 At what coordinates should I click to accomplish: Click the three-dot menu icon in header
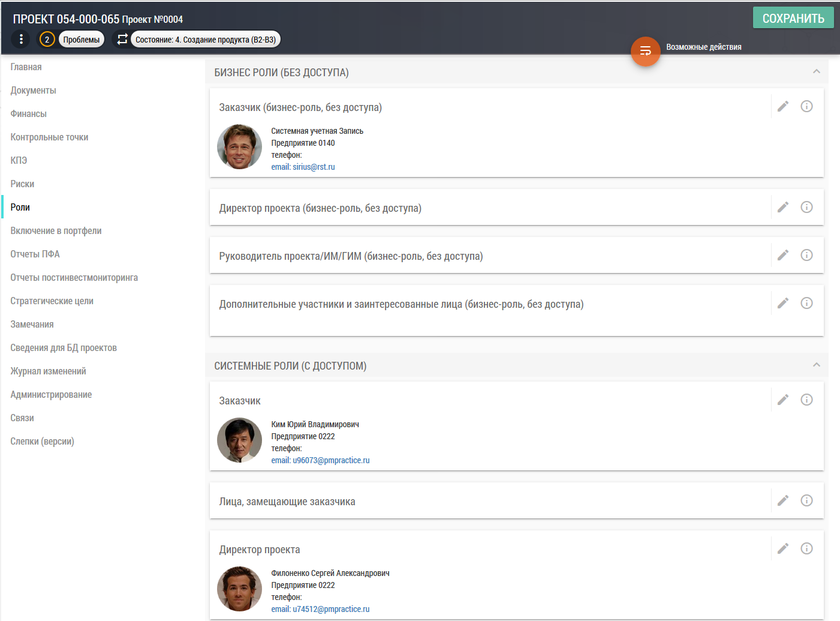[x=21, y=39]
